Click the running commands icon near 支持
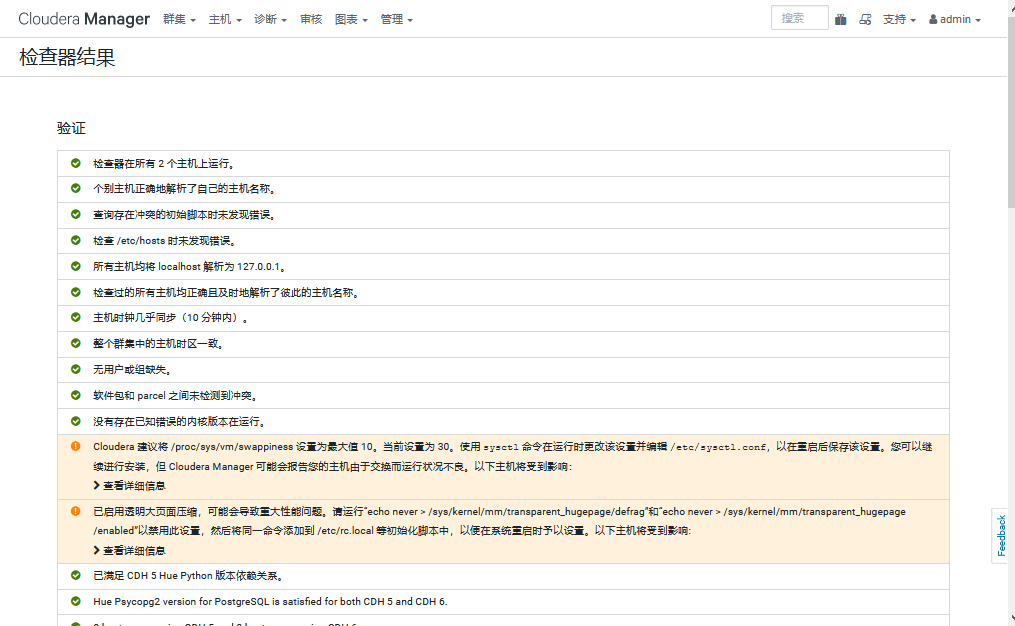This screenshot has width=1015, height=626. click(x=865, y=19)
